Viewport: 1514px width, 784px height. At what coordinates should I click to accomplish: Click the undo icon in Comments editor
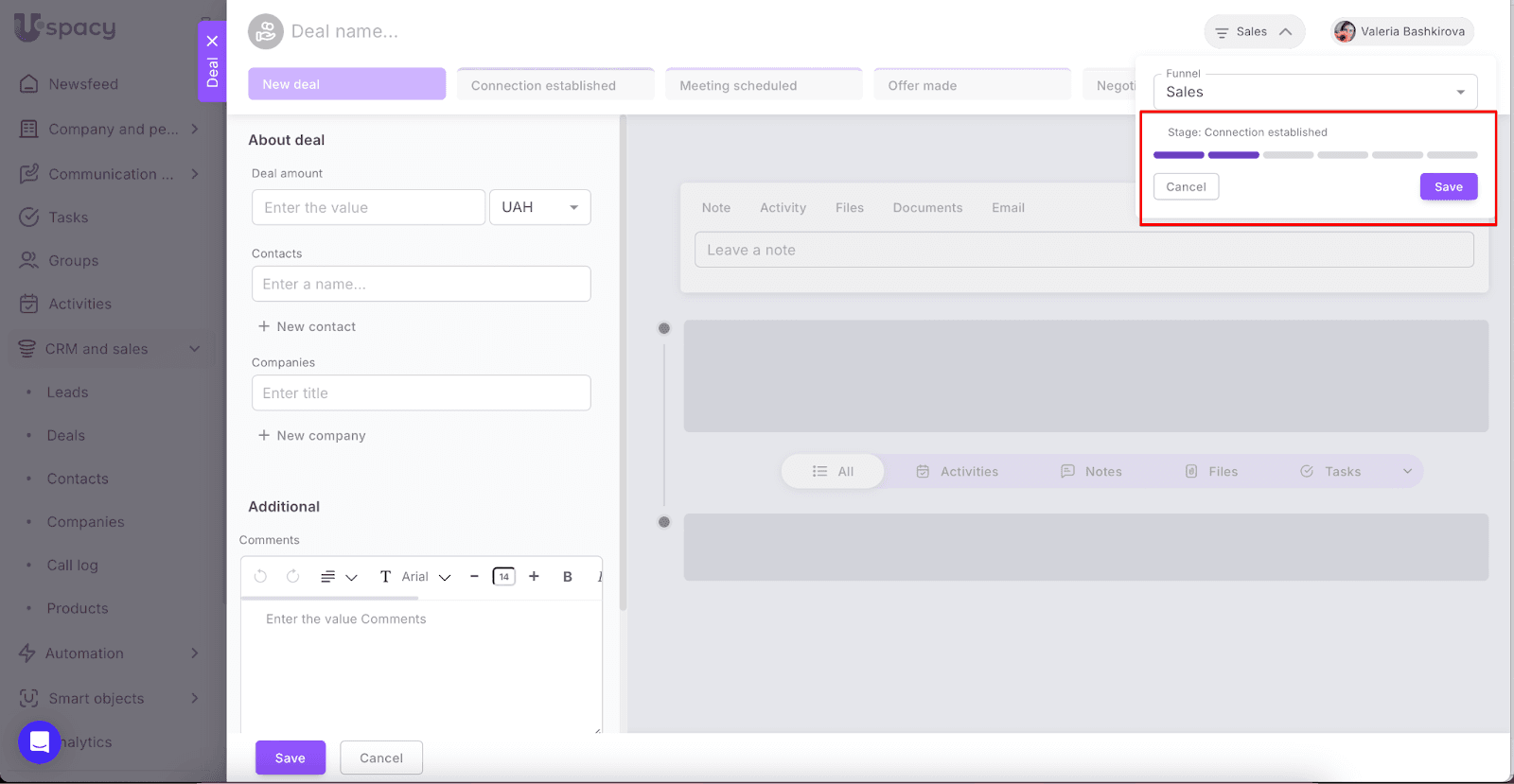260,576
